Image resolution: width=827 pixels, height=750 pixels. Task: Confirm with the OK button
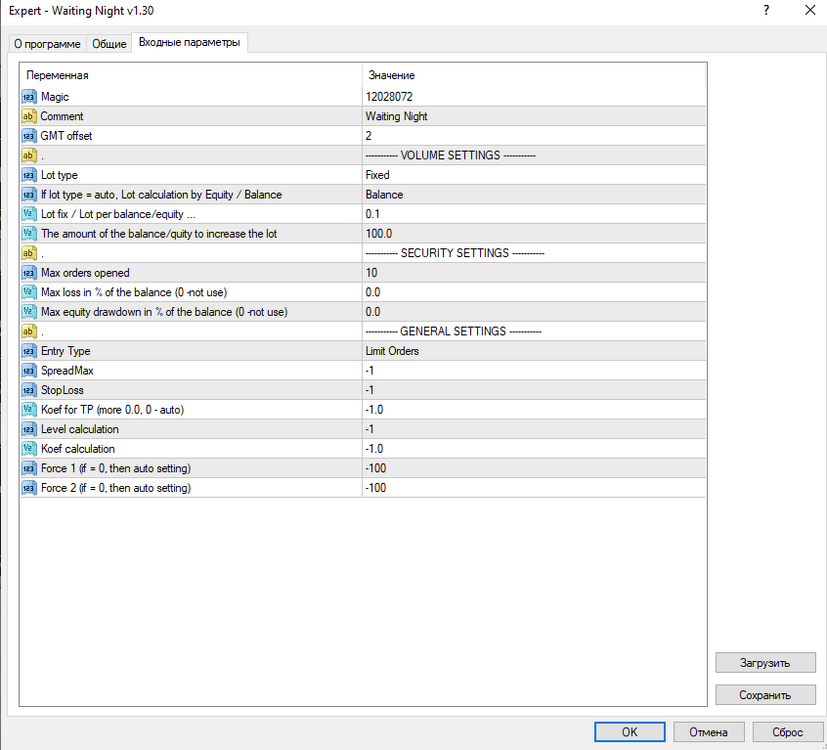[630, 732]
